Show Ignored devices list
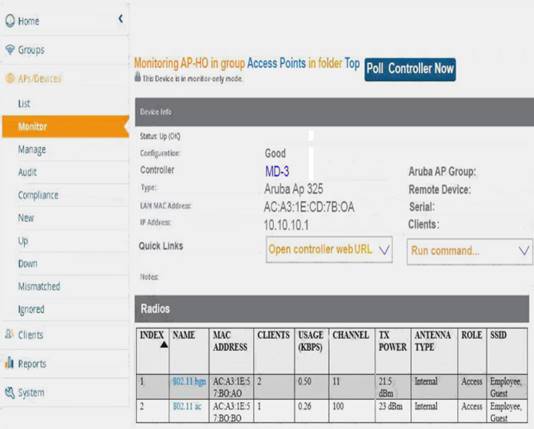This screenshot has width=534, height=429. (31, 309)
